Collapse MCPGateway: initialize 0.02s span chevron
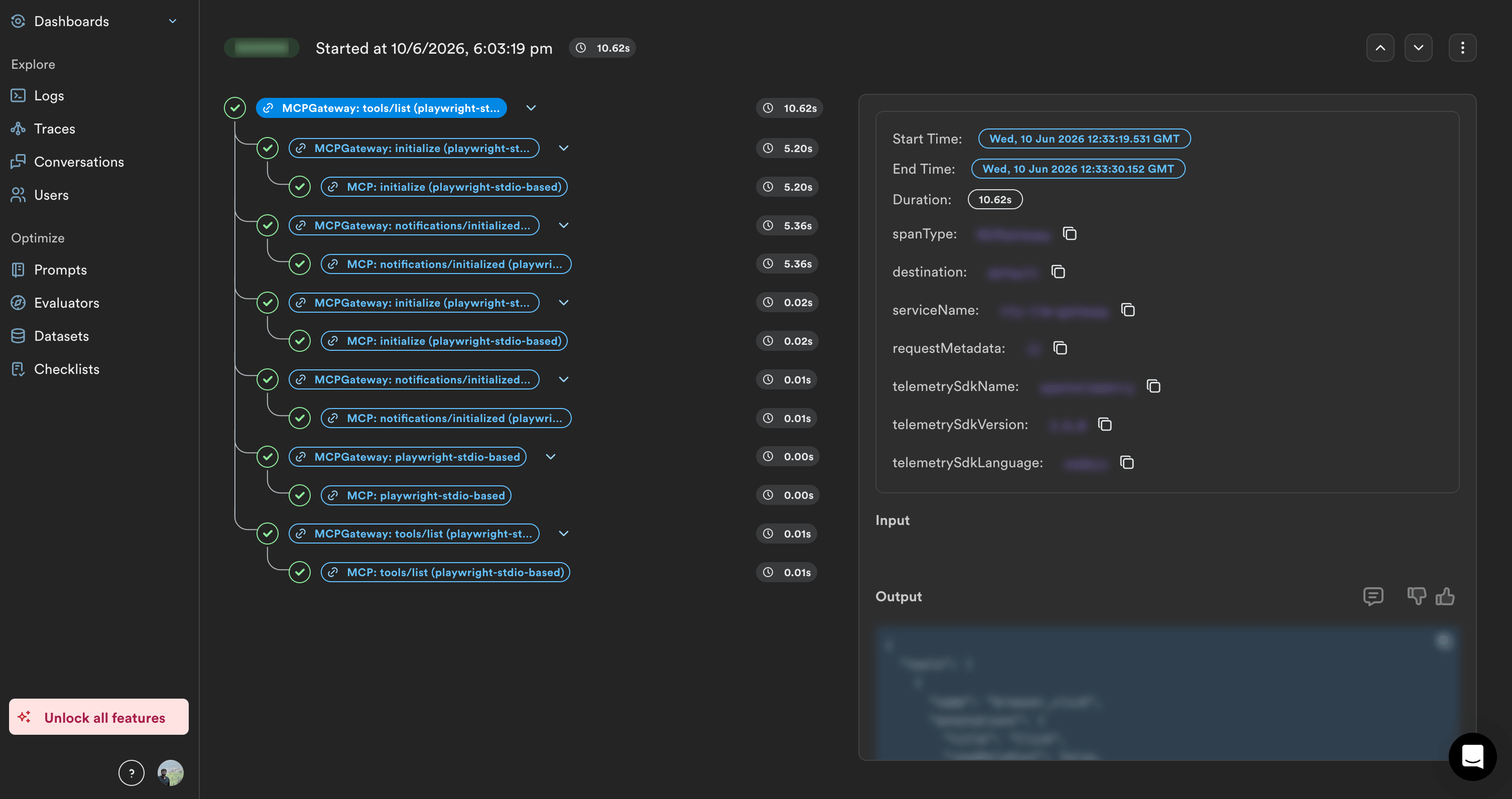The height and width of the screenshot is (799, 1512). click(564, 303)
